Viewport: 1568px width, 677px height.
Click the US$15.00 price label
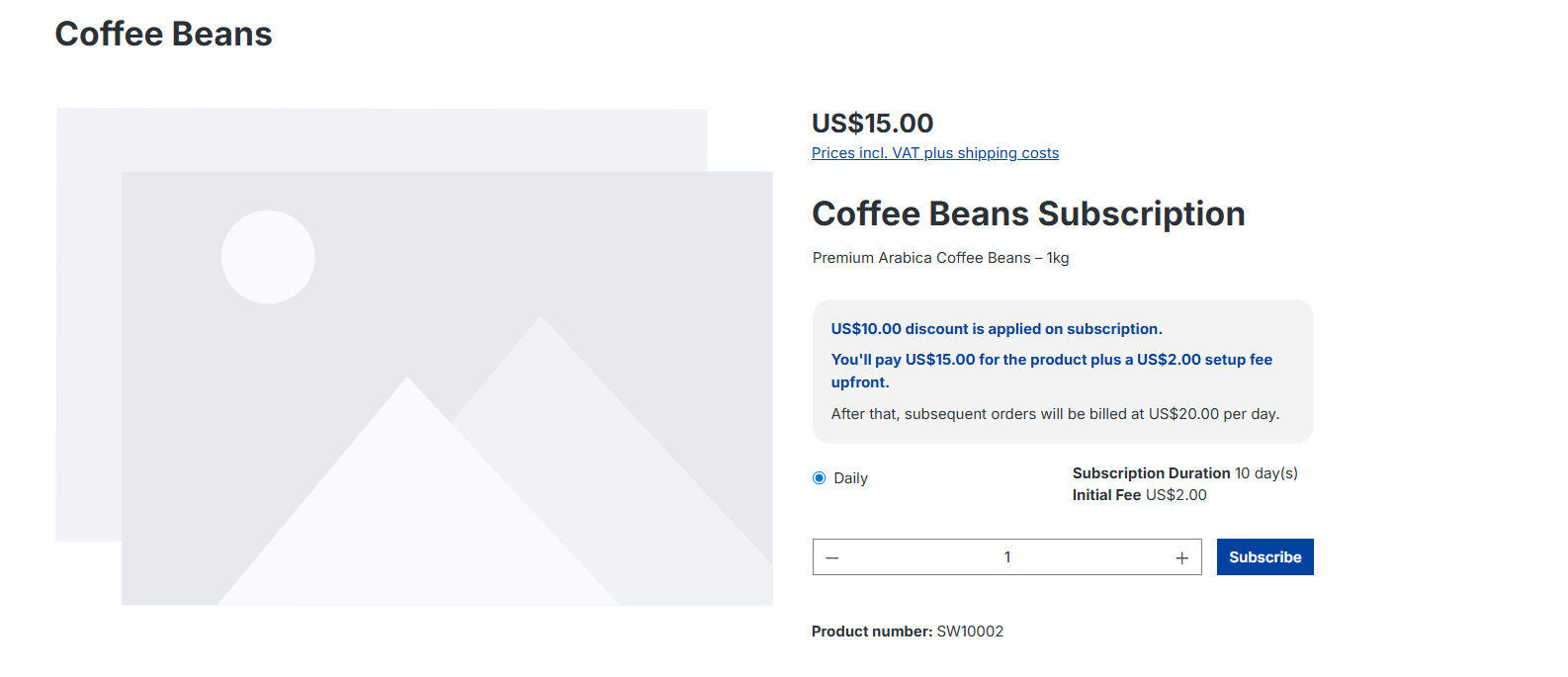[x=872, y=123]
